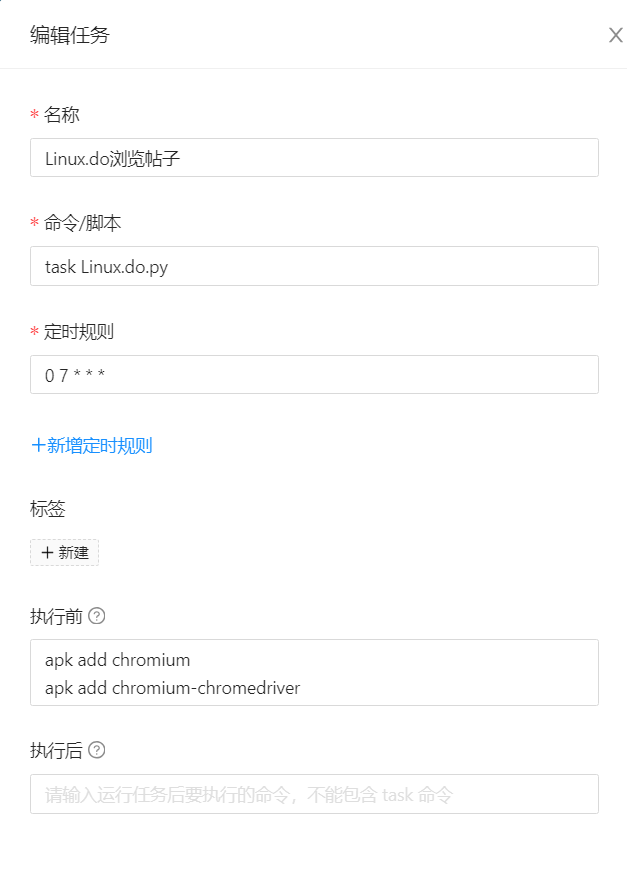The height and width of the screenshot is (870, 627).
Task: Close the 编辑任务 dialog with X
Action: (615, 35)
